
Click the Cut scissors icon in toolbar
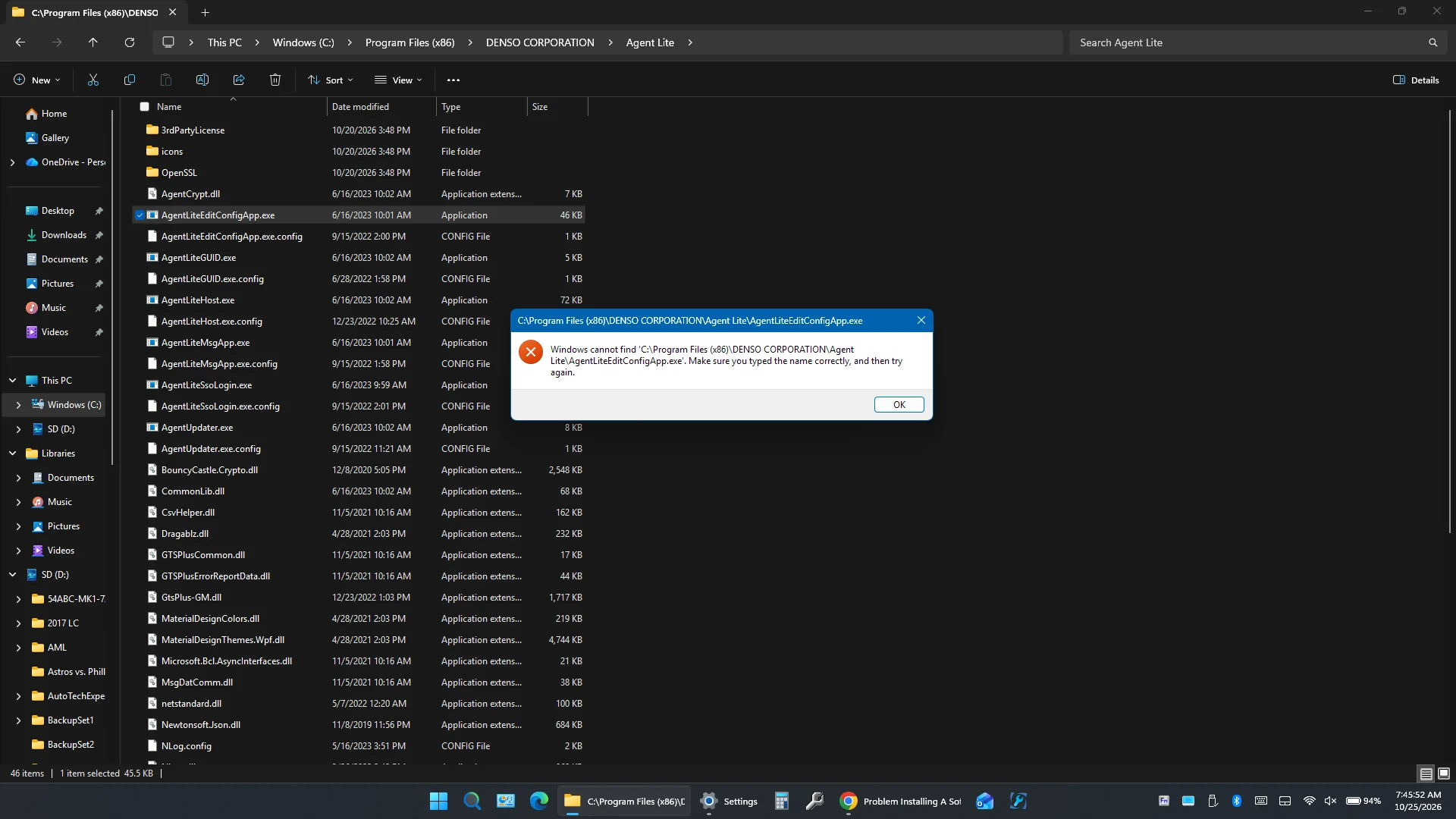93,80
